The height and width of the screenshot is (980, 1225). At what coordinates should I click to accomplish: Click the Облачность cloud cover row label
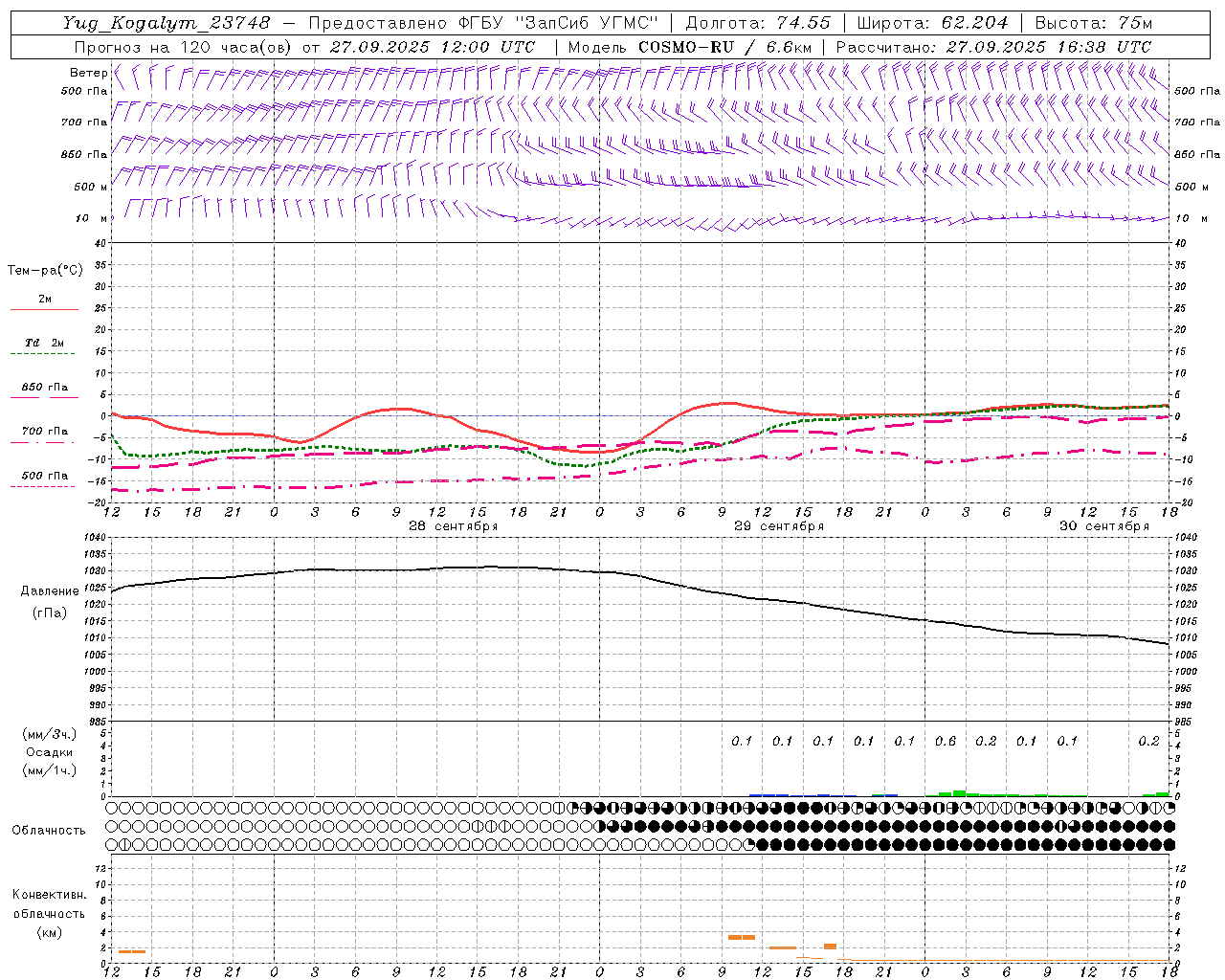[49, 830]
